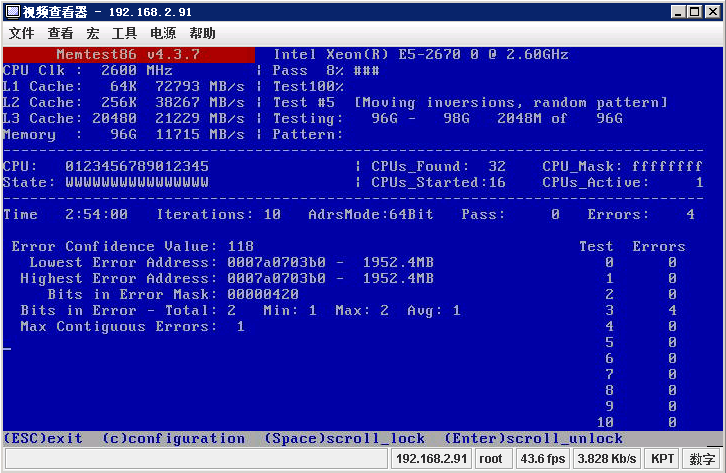Screen dimensions: 726x473
Task: Click the CPUs_Active: 1 text
Action: tap(622, 182)
